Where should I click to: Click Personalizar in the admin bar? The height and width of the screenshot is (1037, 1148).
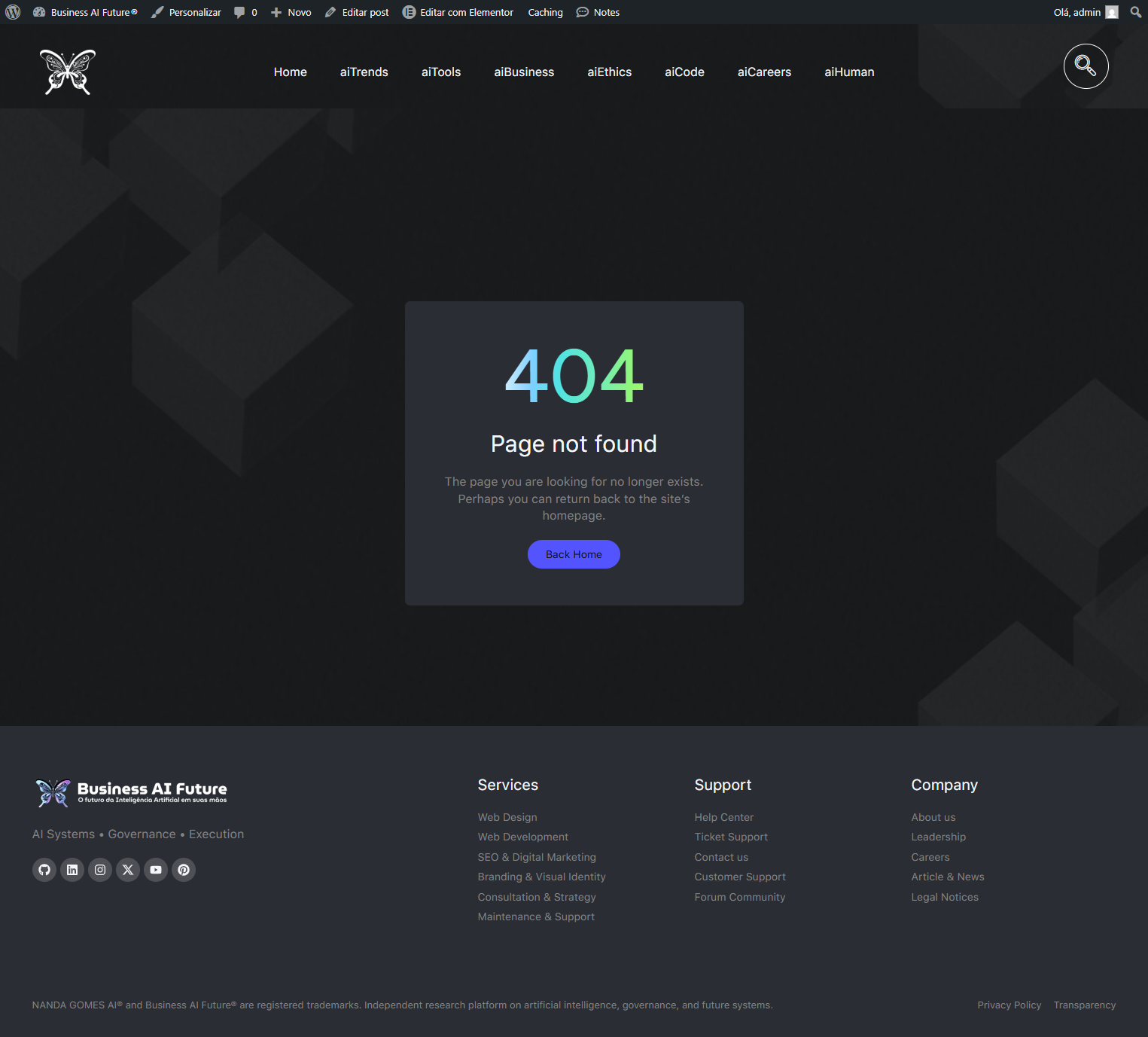(x=186, y=12)
